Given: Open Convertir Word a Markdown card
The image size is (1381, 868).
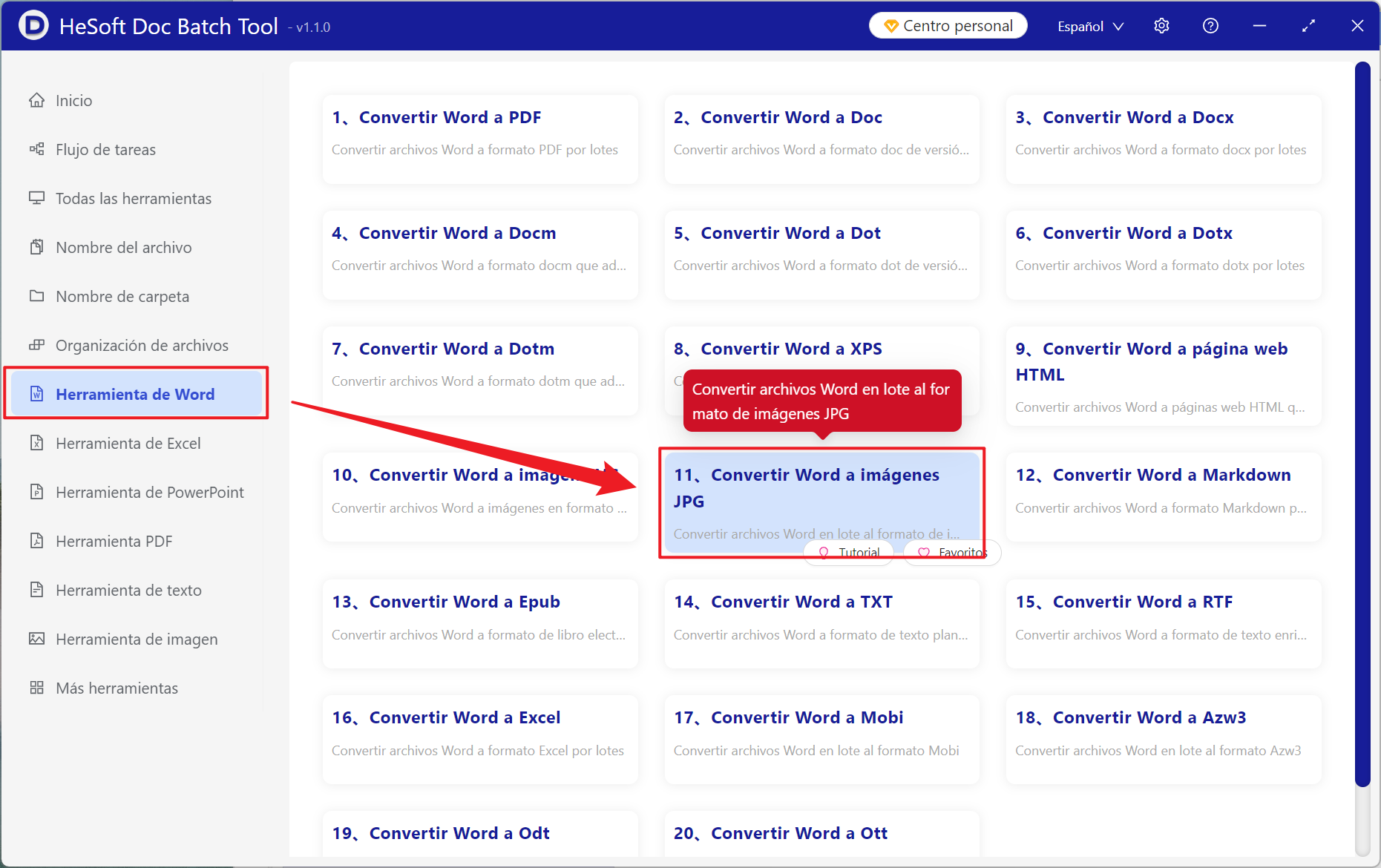Looking at the screenshot, I should pyautogui.click(x=1164, y=496).
